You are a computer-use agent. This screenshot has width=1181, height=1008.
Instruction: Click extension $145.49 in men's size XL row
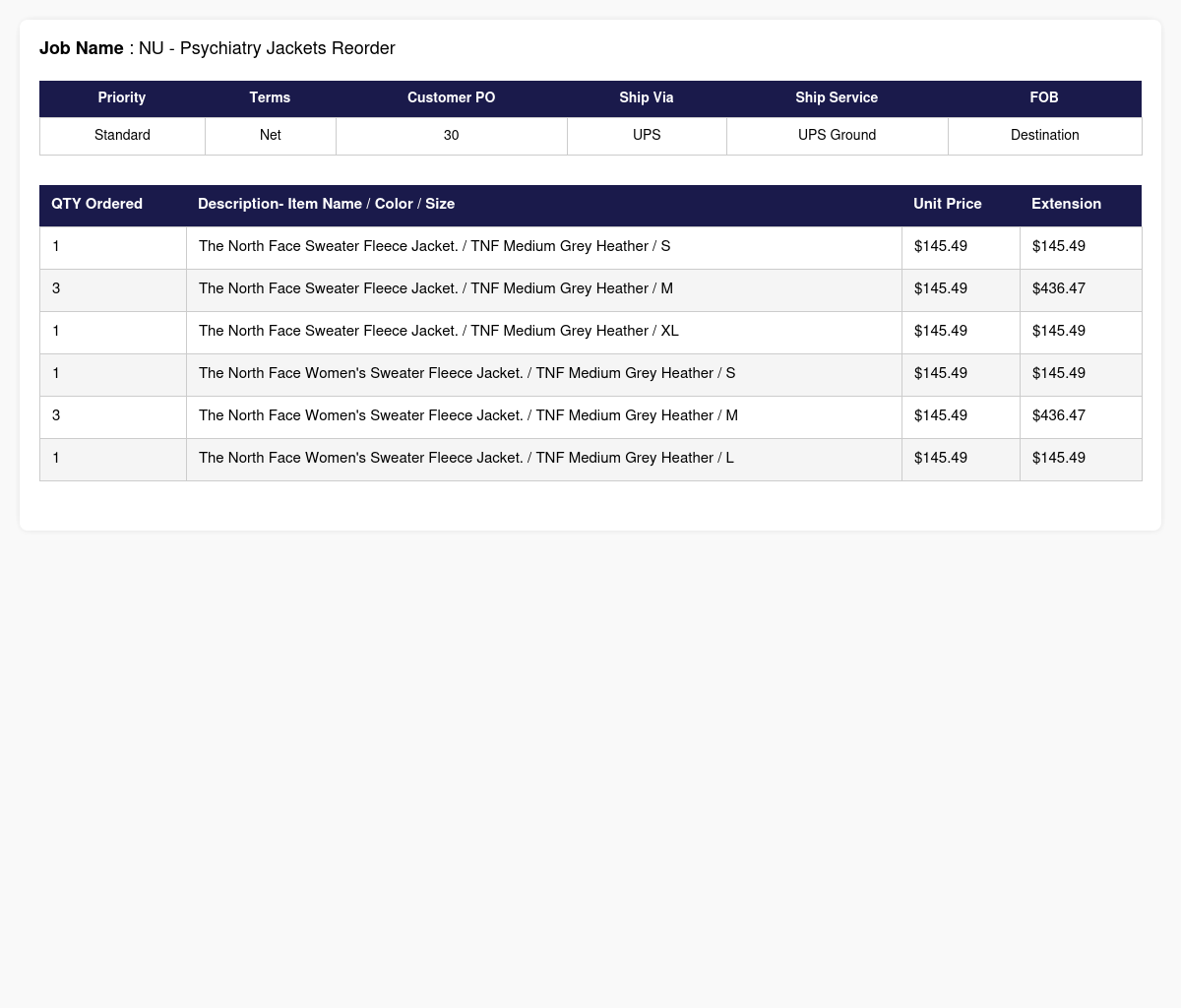[1081, 333]
